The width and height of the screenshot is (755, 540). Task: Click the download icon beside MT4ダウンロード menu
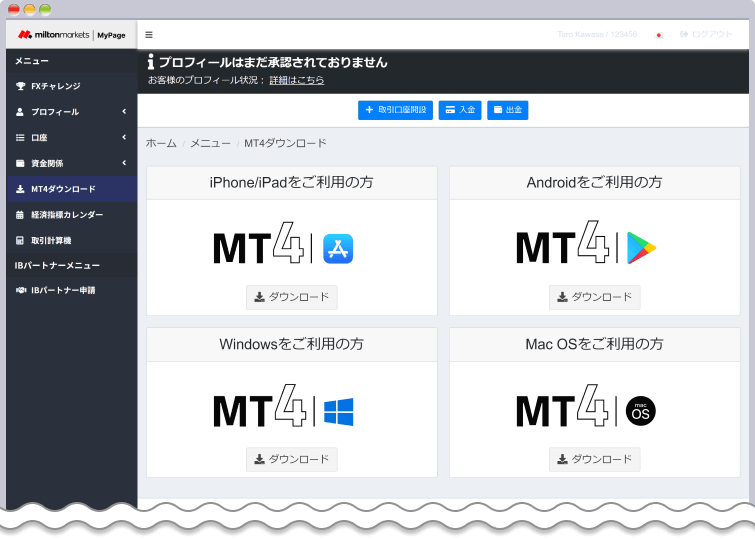point(20,189)
